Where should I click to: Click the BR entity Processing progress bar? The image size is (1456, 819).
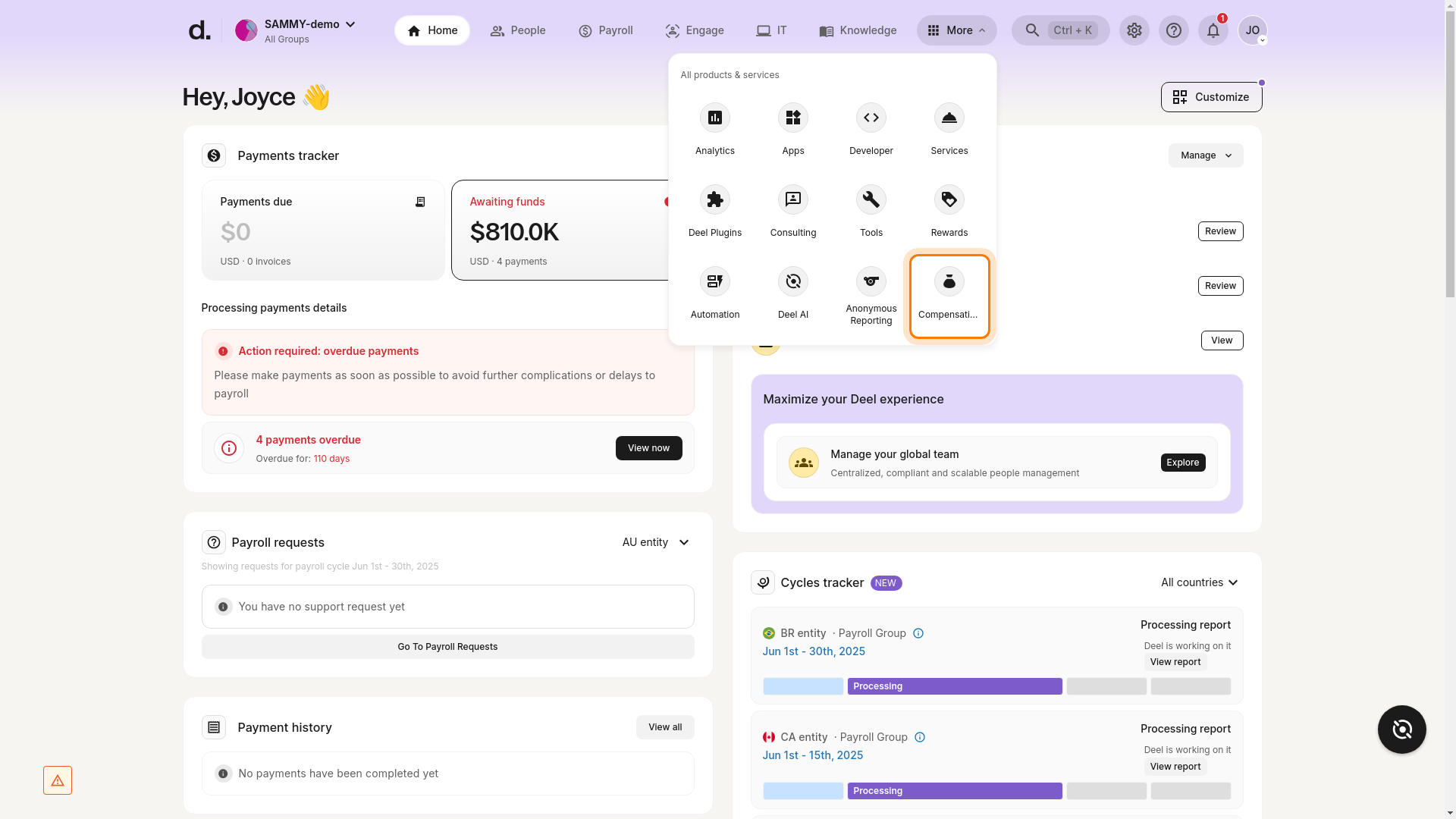954,686
